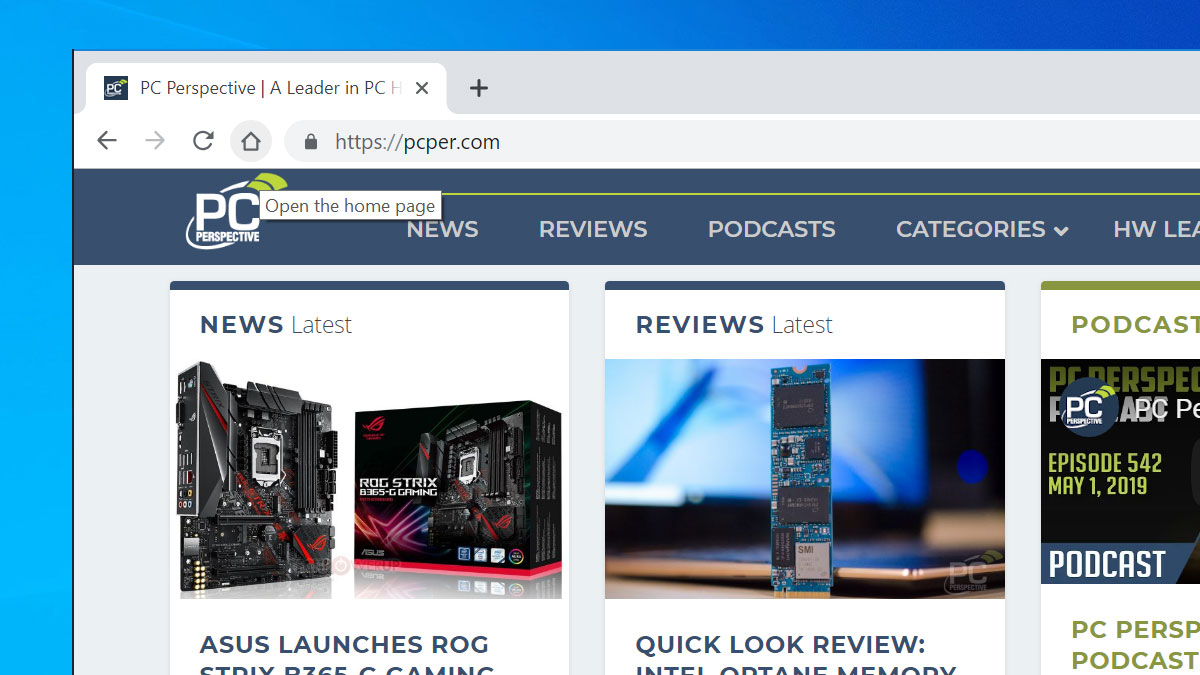Select the PC Perspective browser tab

[x=266, y=88]
